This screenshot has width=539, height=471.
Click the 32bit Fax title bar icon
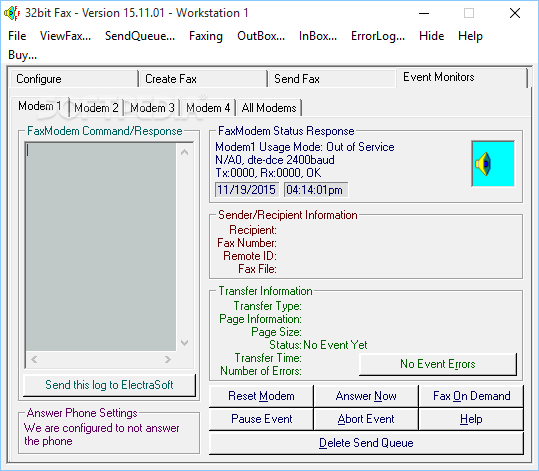12,13
